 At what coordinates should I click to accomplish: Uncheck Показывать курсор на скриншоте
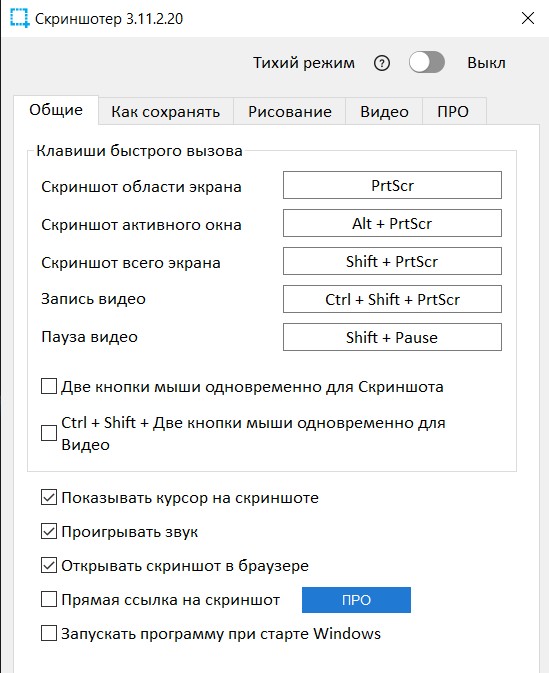[x=49, y=497]
